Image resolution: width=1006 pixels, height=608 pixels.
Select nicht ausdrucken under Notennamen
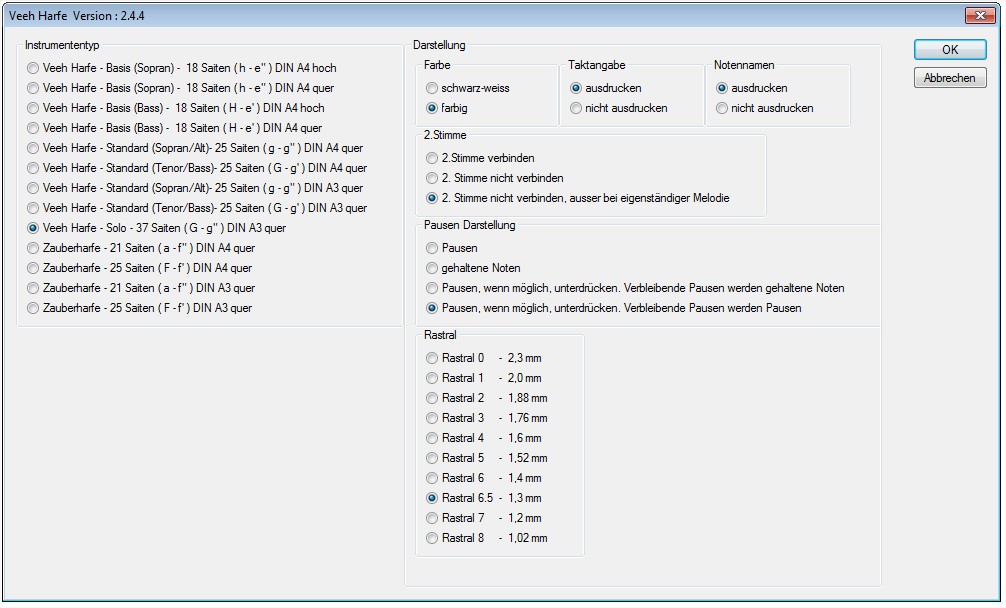point(722,108)
